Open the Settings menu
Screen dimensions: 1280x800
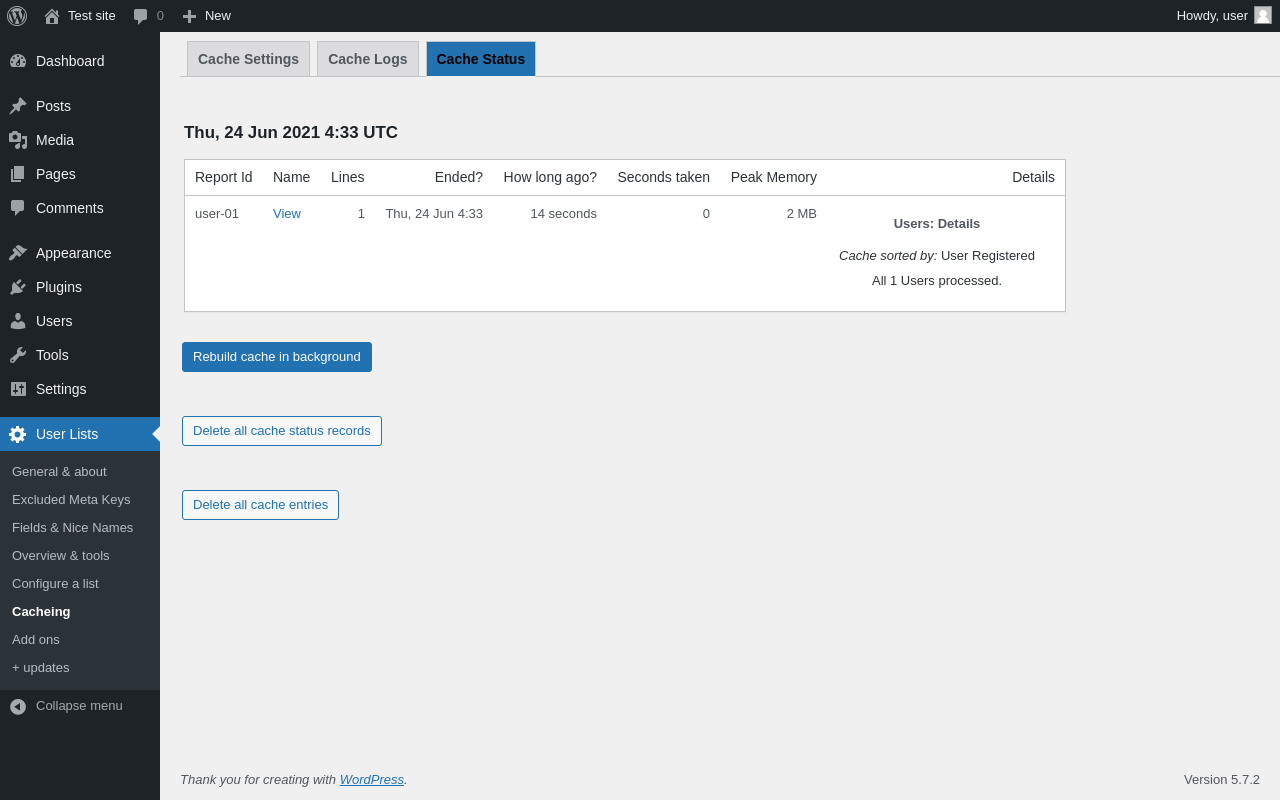click(x=80, y=389)
